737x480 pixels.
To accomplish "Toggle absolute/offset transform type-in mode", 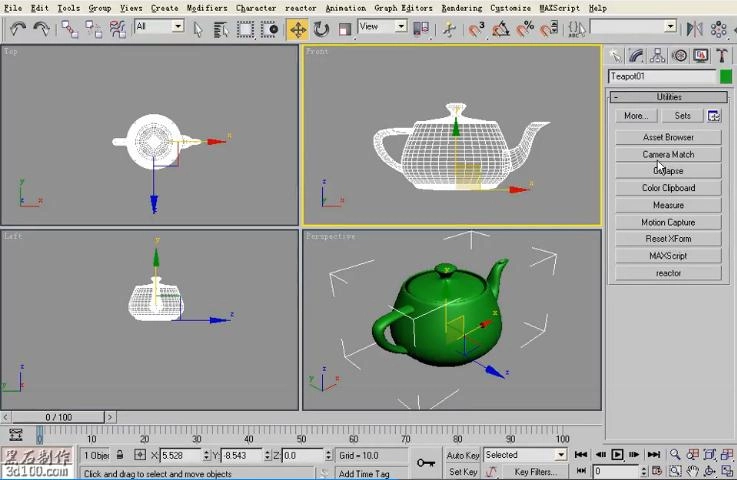I will click(x=140, y=455).
